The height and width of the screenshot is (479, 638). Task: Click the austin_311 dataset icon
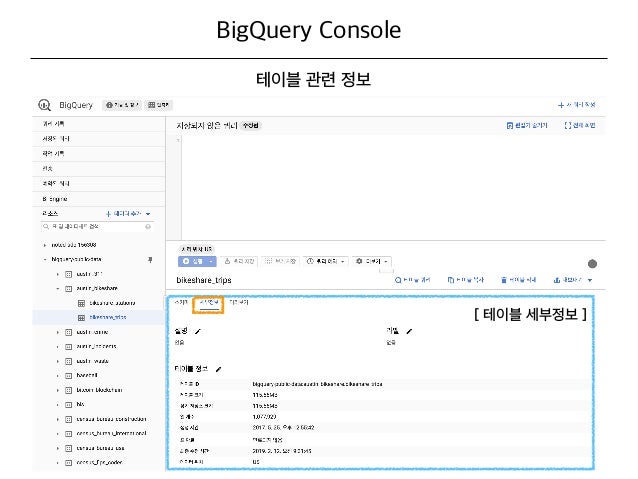pyautogui.click(x=69, y=274)
